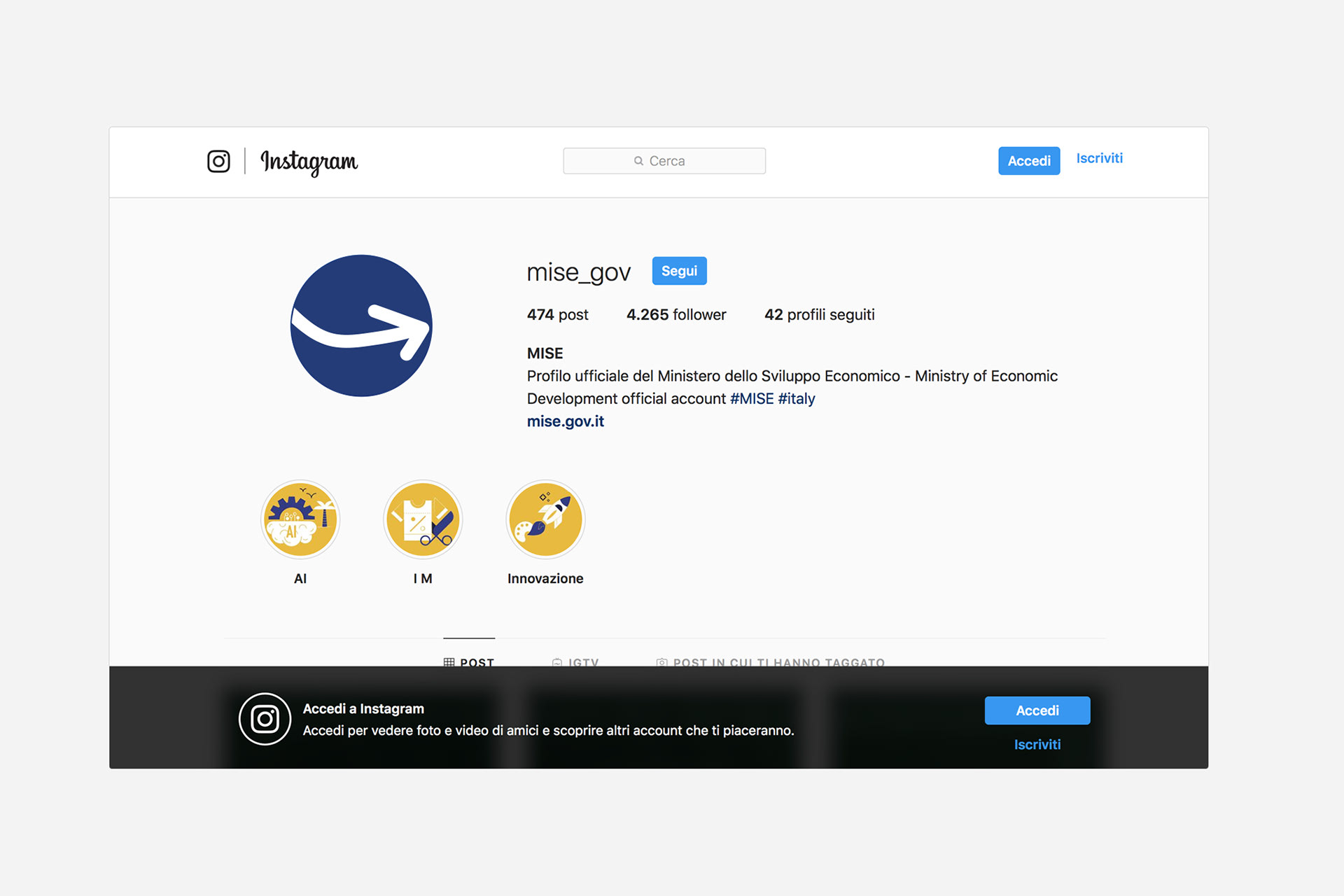
Task: Click the Iscriviti link in the header
Action: 1099,158
